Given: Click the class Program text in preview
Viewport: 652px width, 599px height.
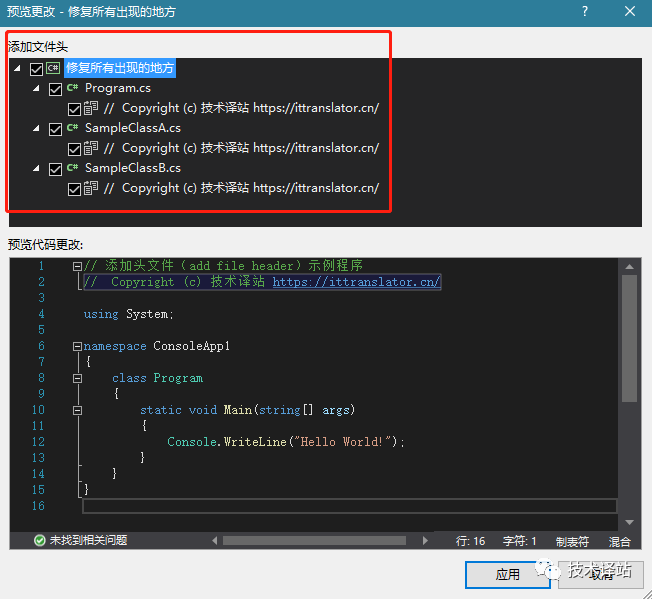Looking at the screenshot, I should (157, 378).
